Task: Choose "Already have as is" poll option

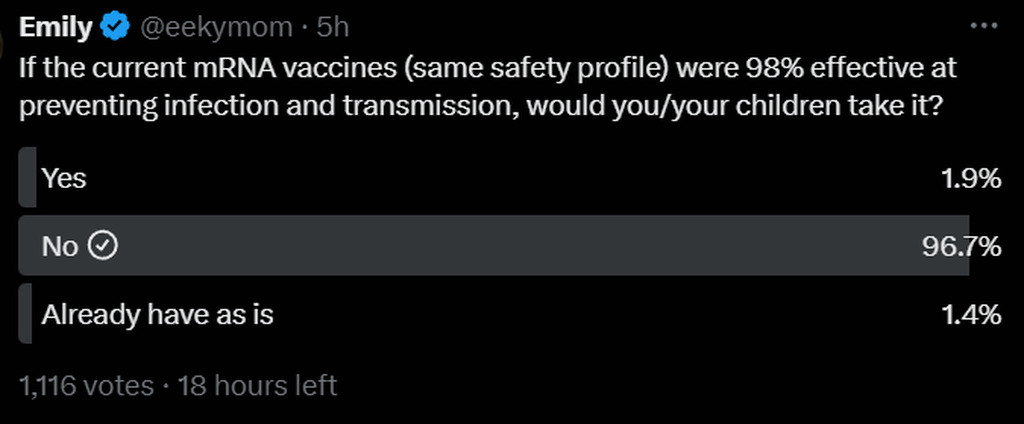Action: (x=157, y=315)
